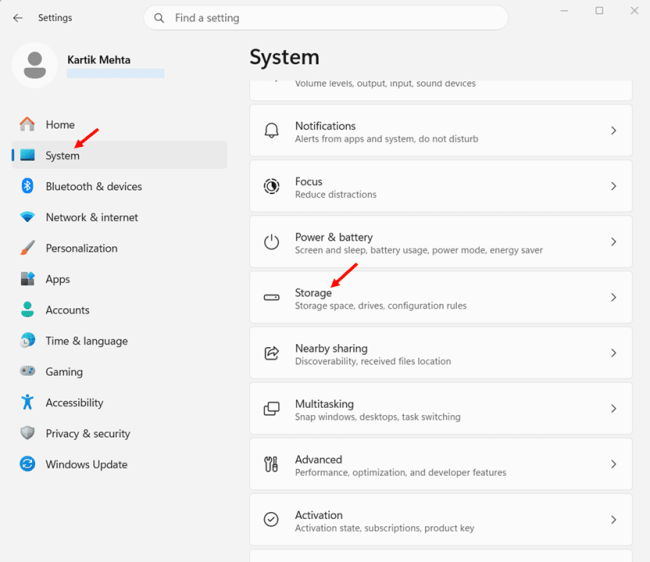
Task: Click the Windows Update refresh icon
Action: coord(27,464)
